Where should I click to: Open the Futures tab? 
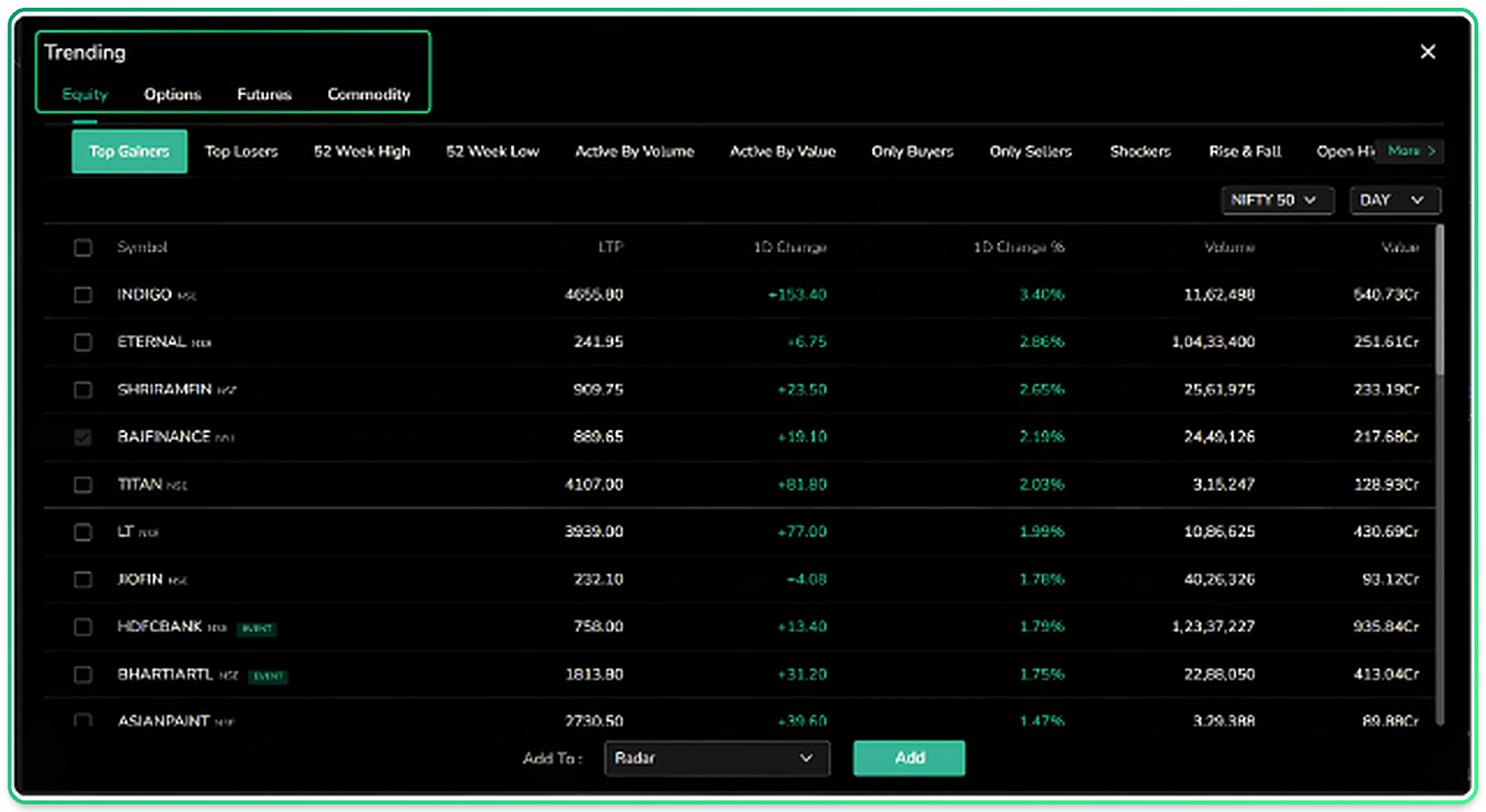pos(264,94)
